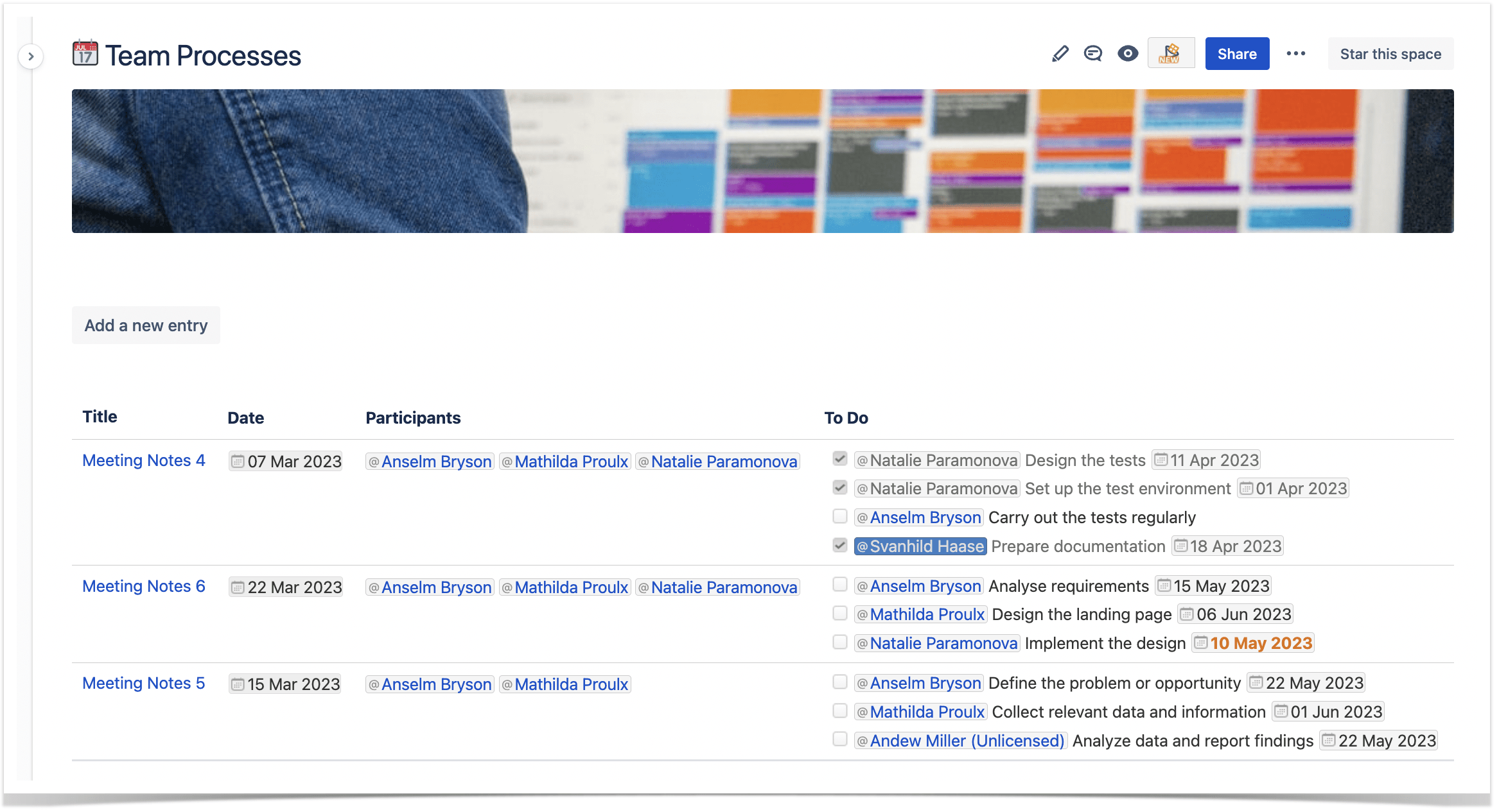1499x812 pixels.
Task: Click the 01 Apr 2023 due date
Action: [1293, 488]
